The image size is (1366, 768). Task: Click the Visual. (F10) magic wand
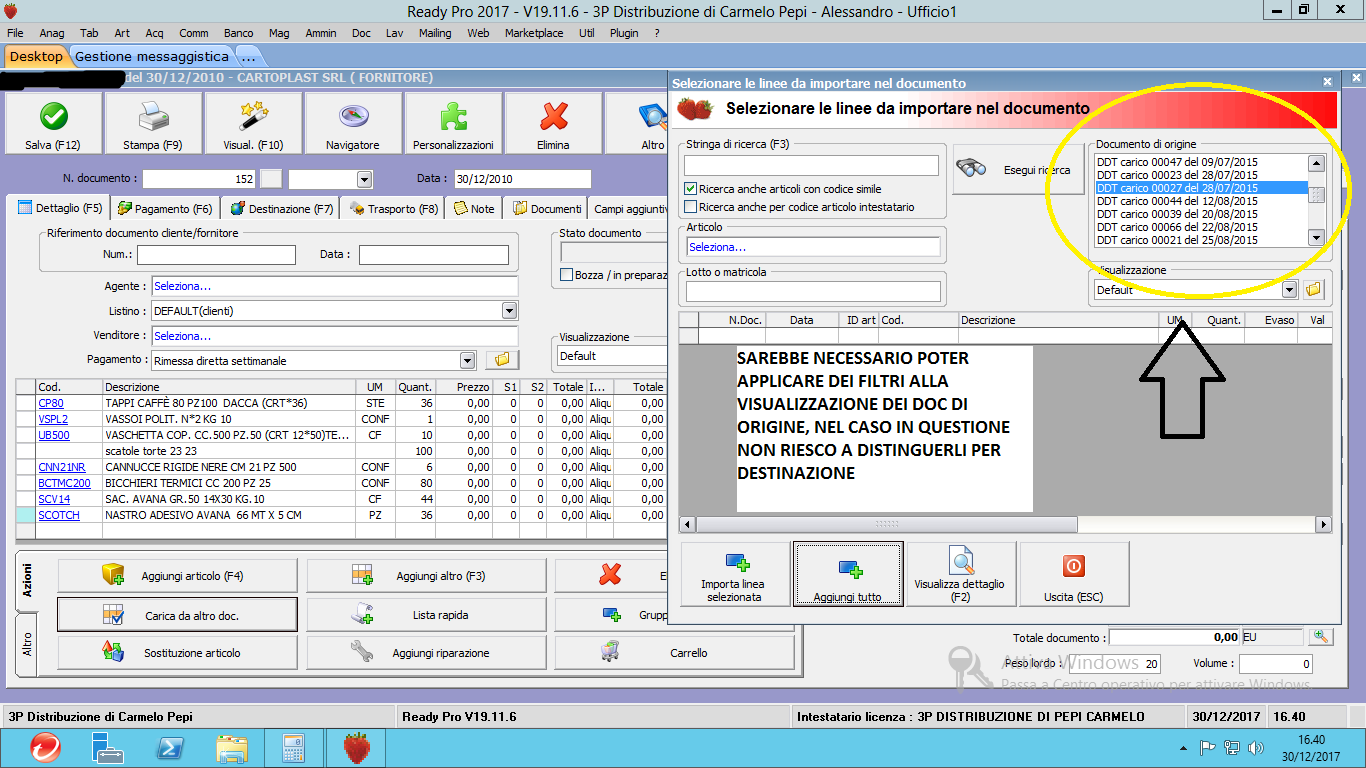pos(253,123)
